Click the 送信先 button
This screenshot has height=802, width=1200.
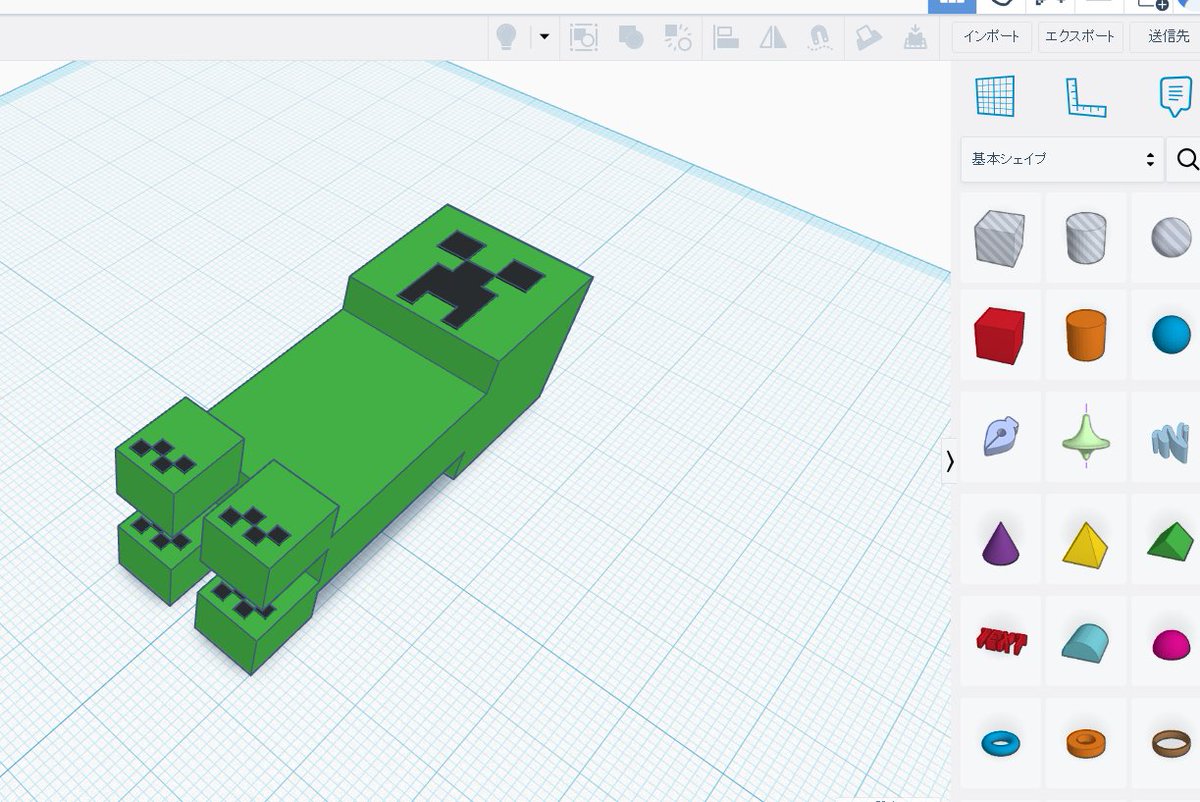pos(1166,37)
